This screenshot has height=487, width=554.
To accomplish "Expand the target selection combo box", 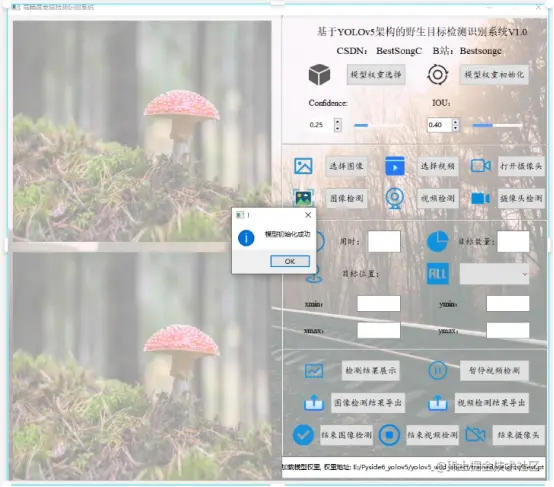I will [x=494, y=274].
